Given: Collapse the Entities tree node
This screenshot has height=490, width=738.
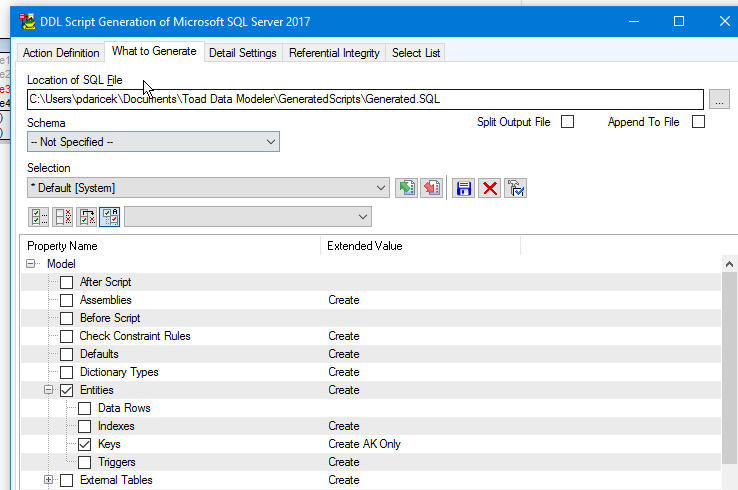Looking at the screenshot, I should [48, 390].
